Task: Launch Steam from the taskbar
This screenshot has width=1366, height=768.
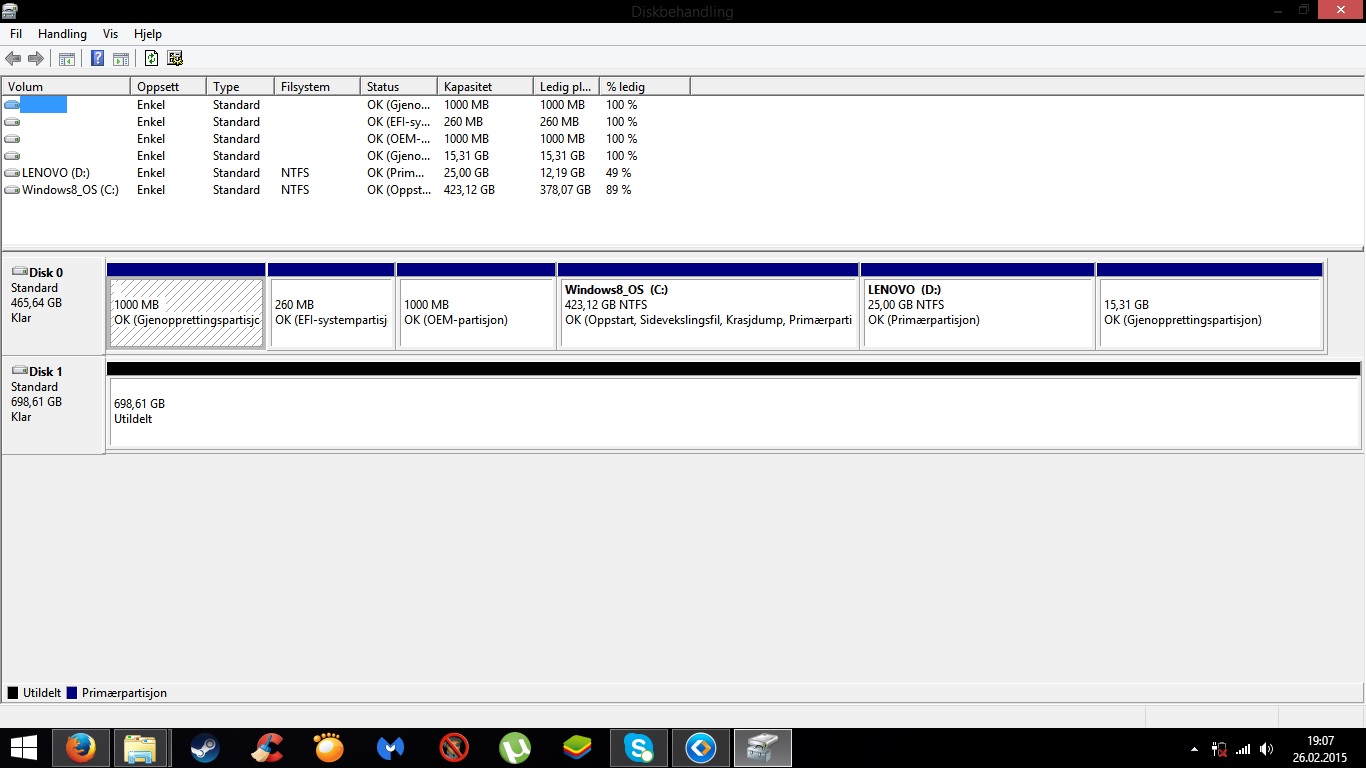Action: coord(205,747)
